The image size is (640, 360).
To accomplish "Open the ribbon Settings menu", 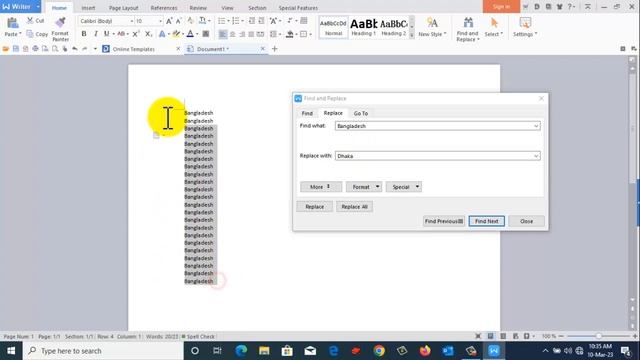I will 525,27.
